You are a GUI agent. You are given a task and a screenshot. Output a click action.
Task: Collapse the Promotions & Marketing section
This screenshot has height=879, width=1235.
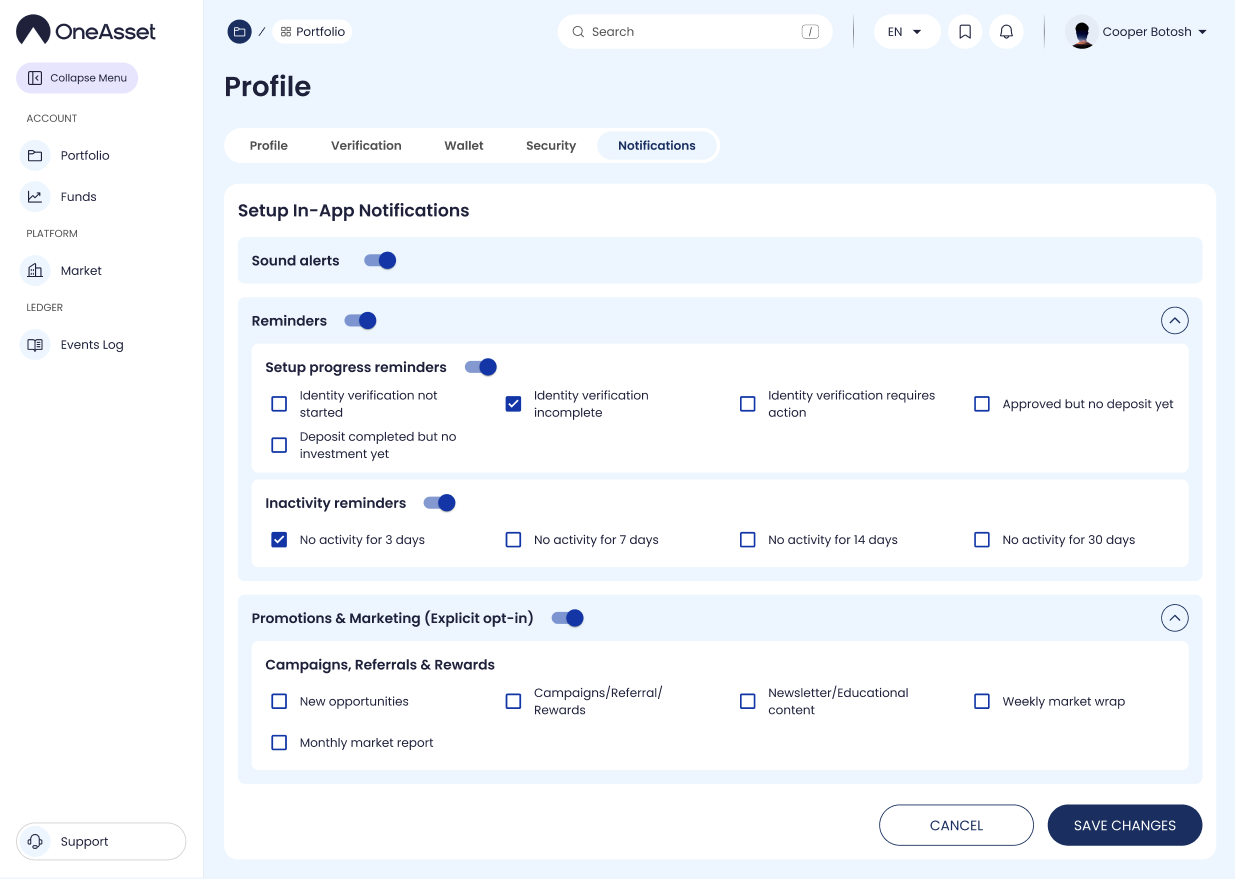coord(1174,618)
